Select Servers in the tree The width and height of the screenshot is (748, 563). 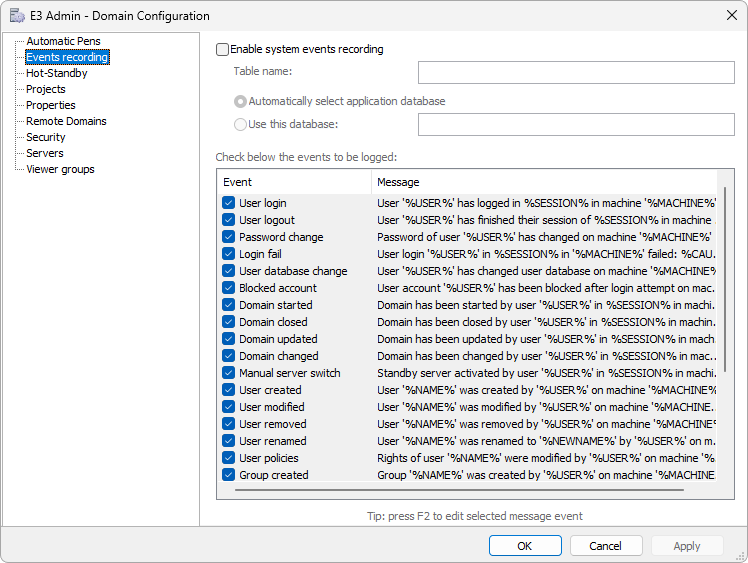tap(45, 153)
